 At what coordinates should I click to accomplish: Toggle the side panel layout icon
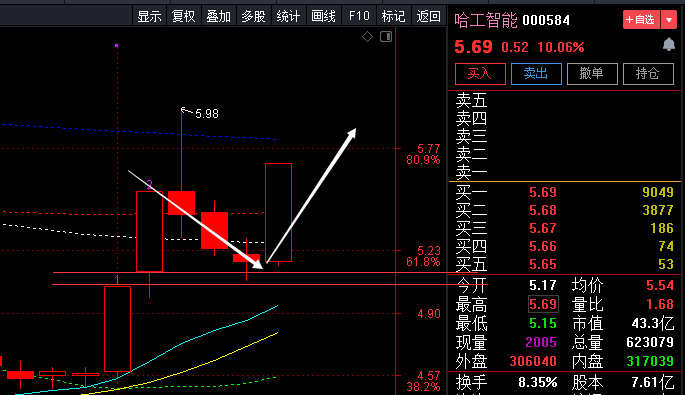[x=386, y=37]
